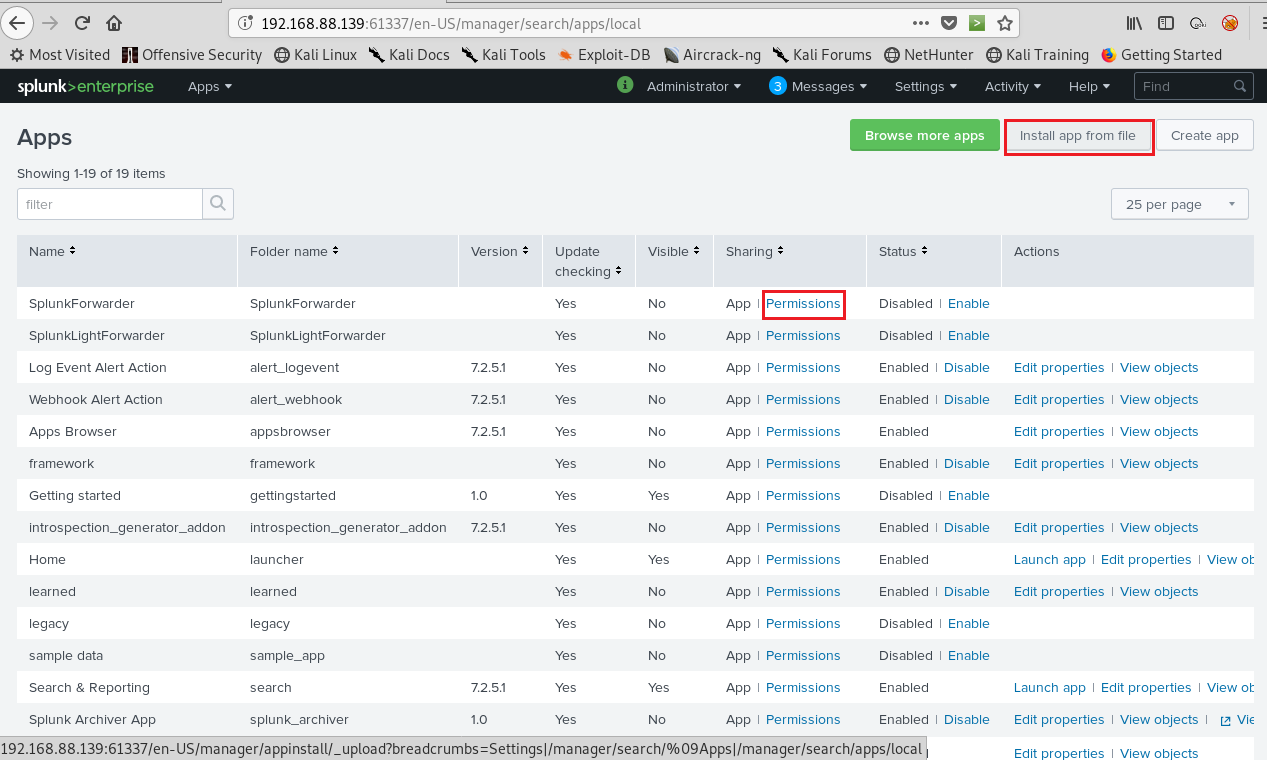Enable the SplunkLightForwarder app
1267x760 pixels.
[x=968, y=335]
